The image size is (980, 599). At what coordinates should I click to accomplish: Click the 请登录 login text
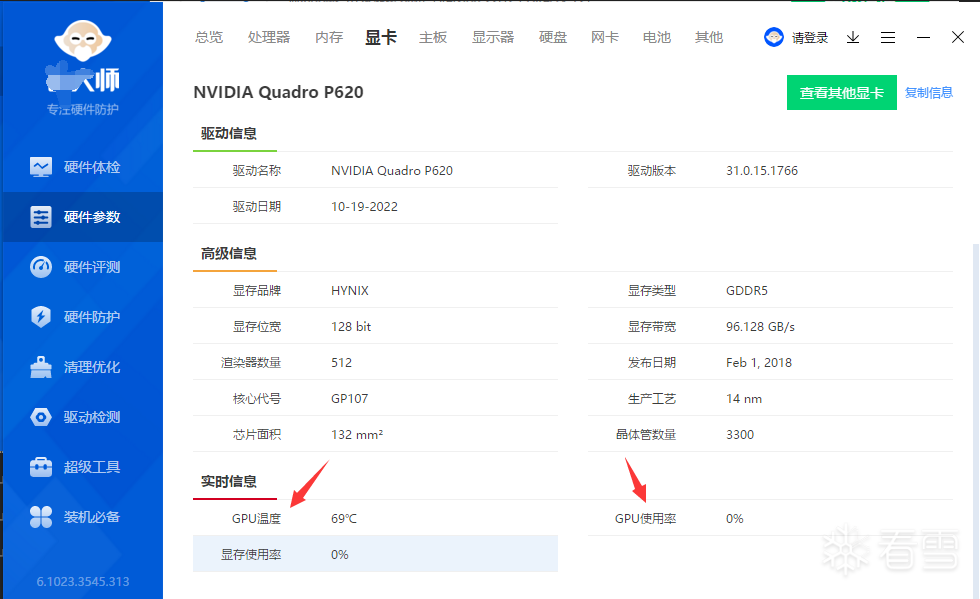coord(809,38)
